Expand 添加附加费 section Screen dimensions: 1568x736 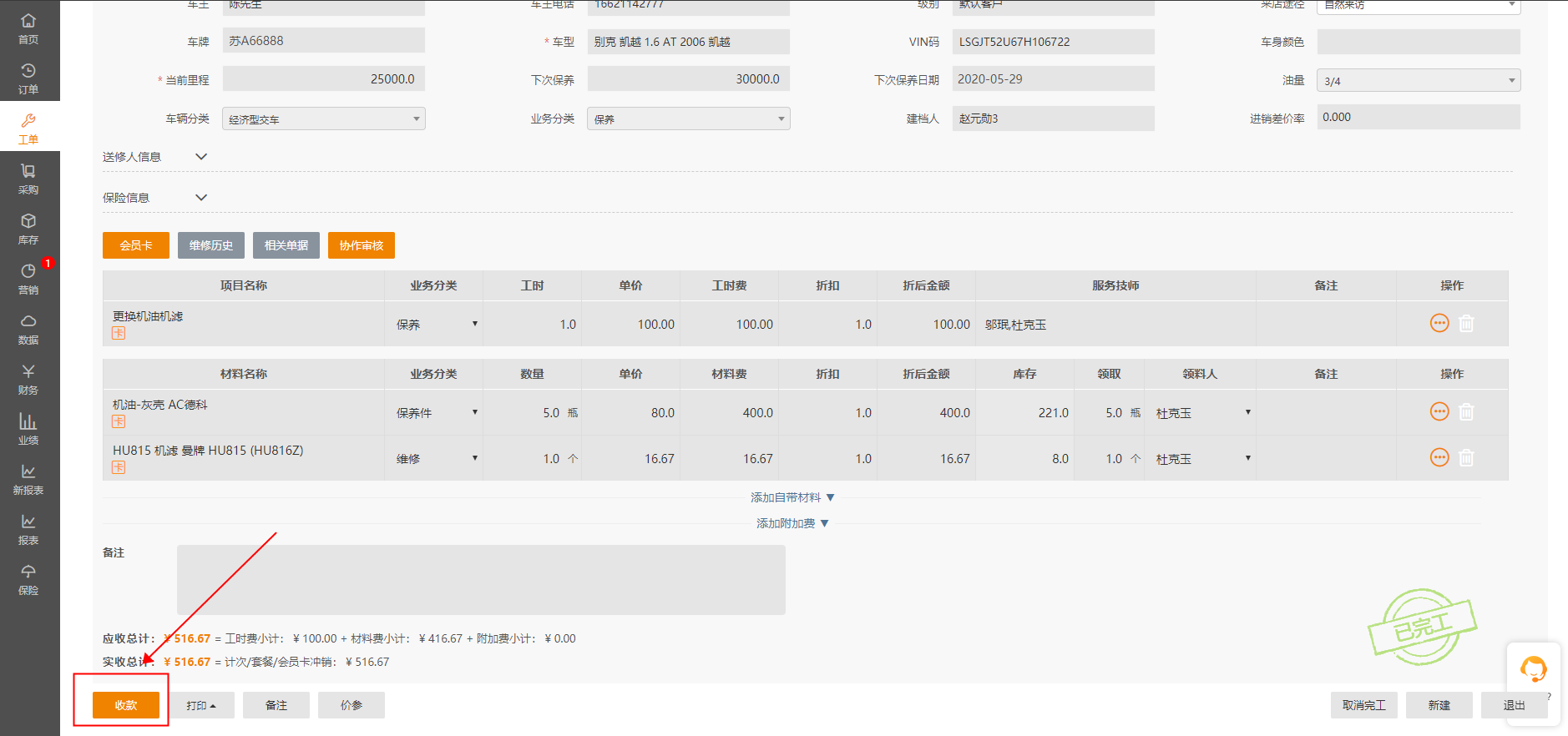tap(792, 523)
